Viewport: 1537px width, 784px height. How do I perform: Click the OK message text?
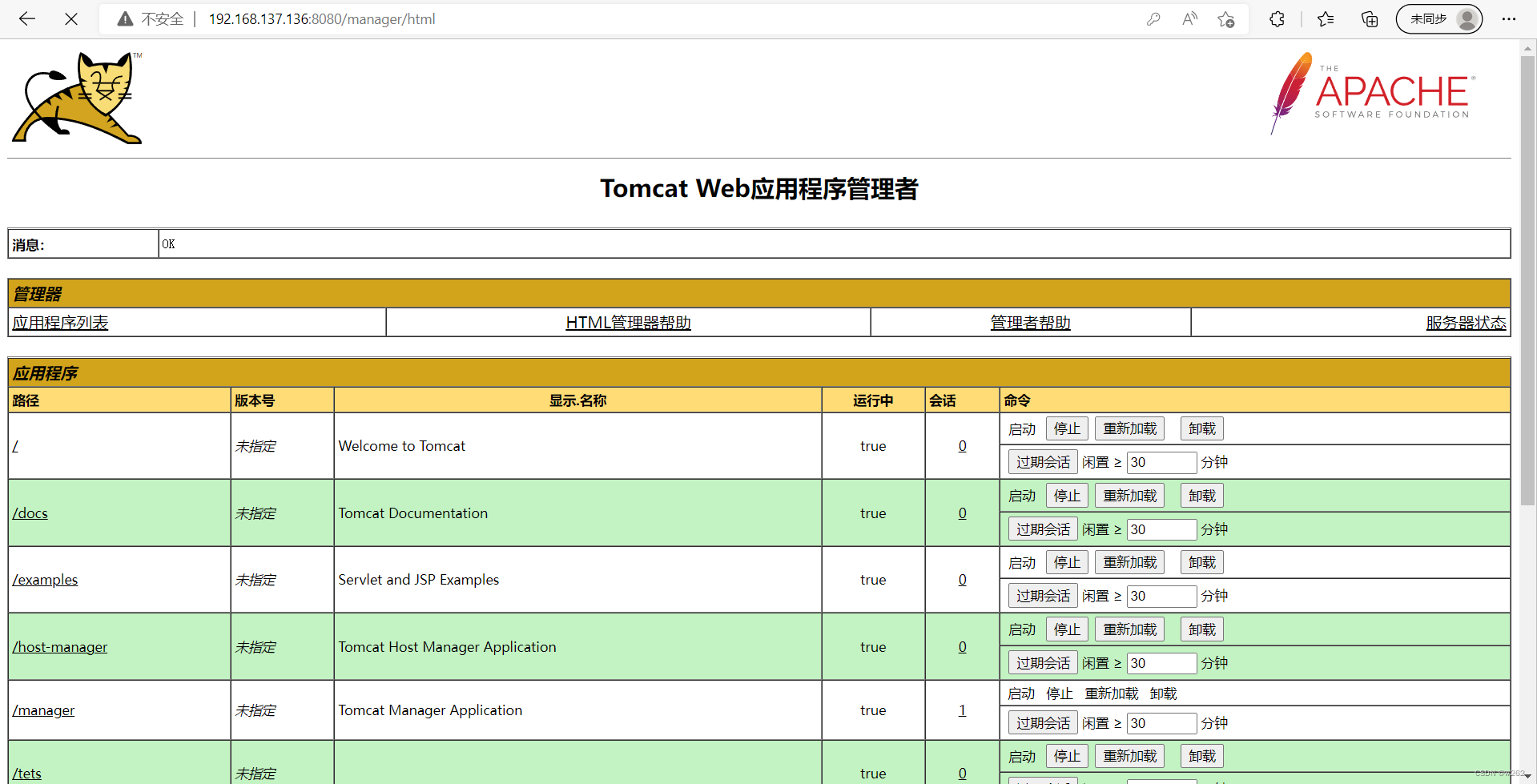tap(168, 244)
